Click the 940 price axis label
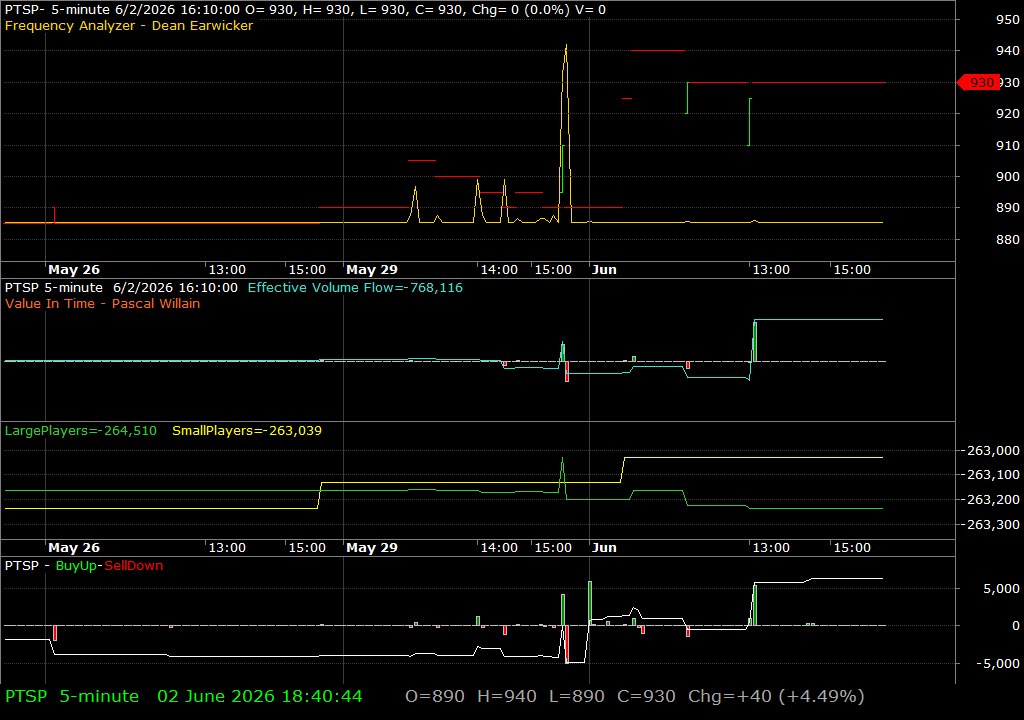 (x=1008, y=51)
